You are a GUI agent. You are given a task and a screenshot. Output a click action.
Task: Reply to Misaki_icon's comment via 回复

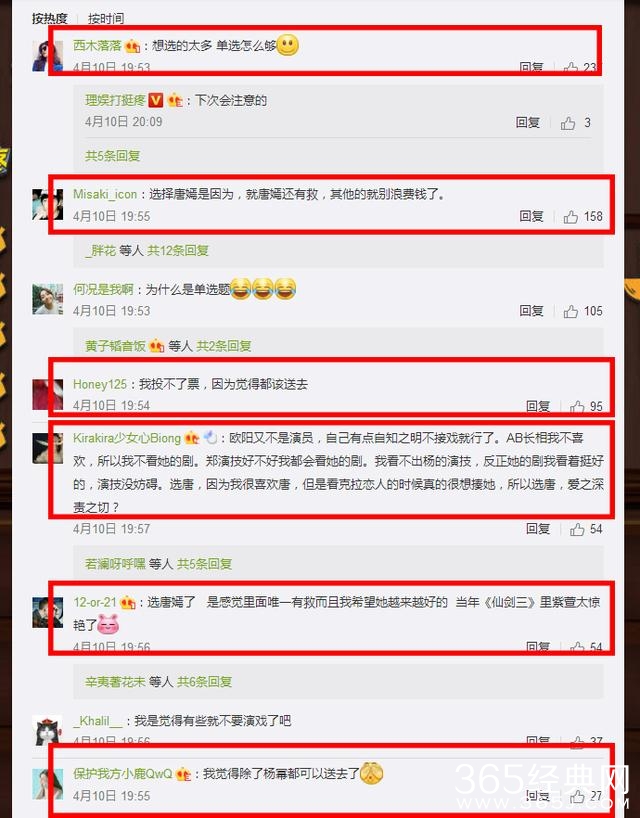(x=532, y=216)
